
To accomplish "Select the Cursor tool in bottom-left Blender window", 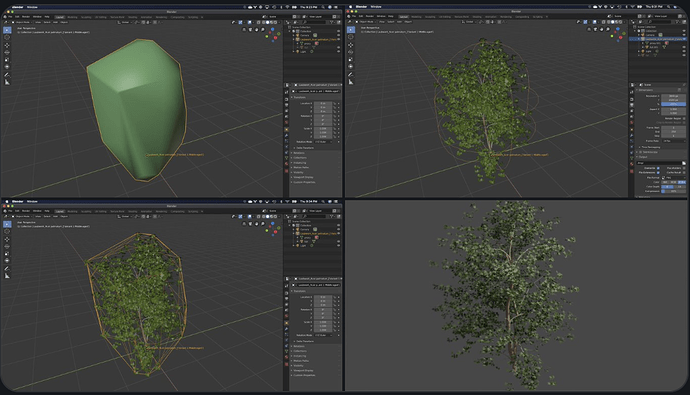I will 7,231.
